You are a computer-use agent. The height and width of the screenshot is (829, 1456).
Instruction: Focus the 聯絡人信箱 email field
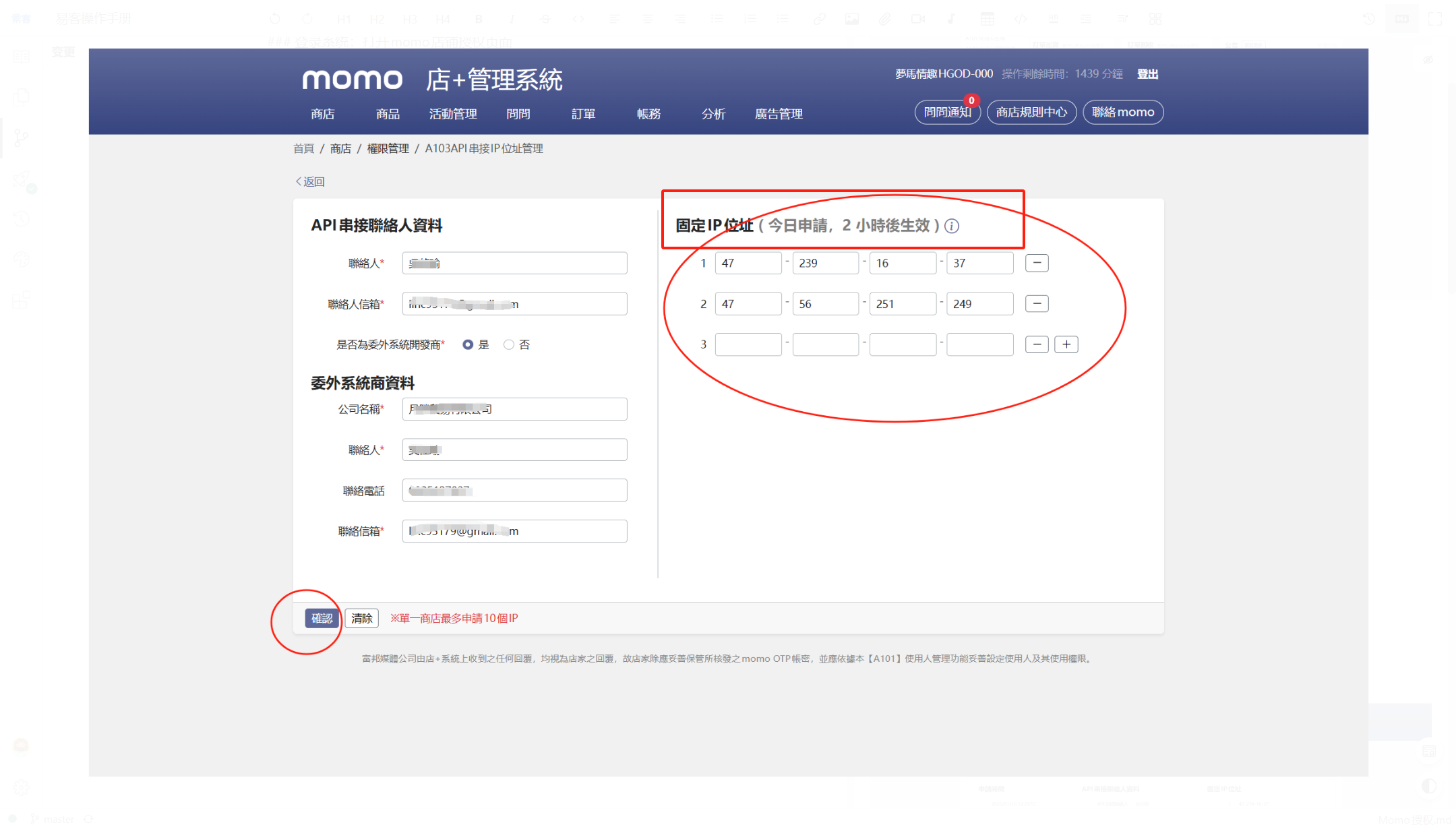point(514,304)
